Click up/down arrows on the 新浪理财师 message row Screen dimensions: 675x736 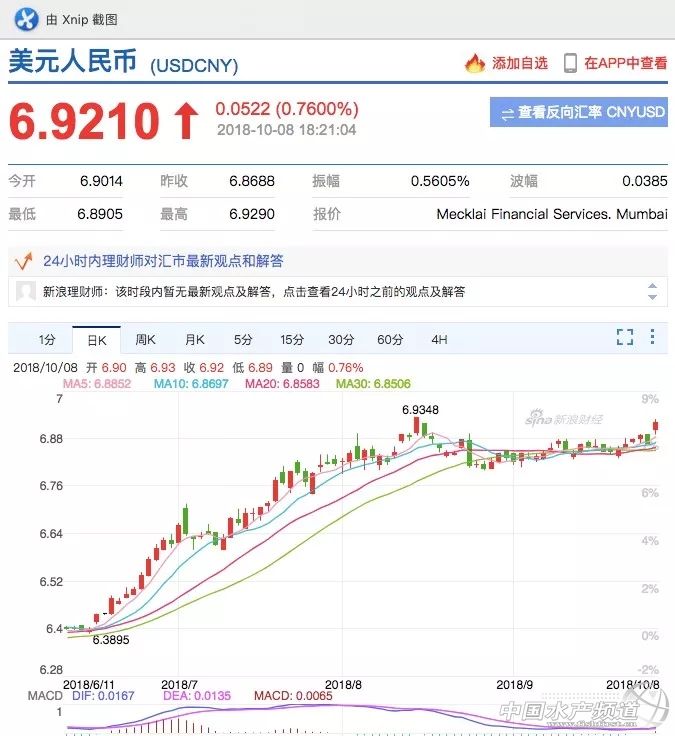point(653,292)
